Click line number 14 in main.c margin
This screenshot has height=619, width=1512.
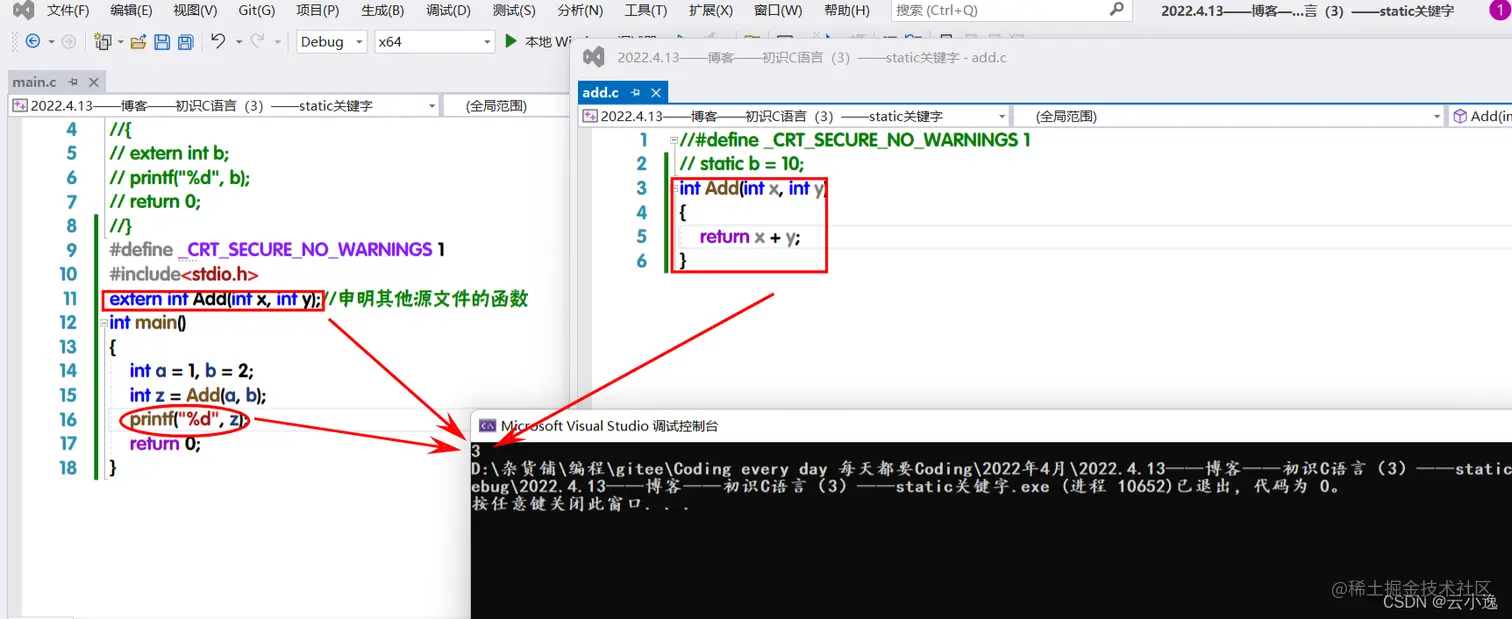click(x=67, y=371)
